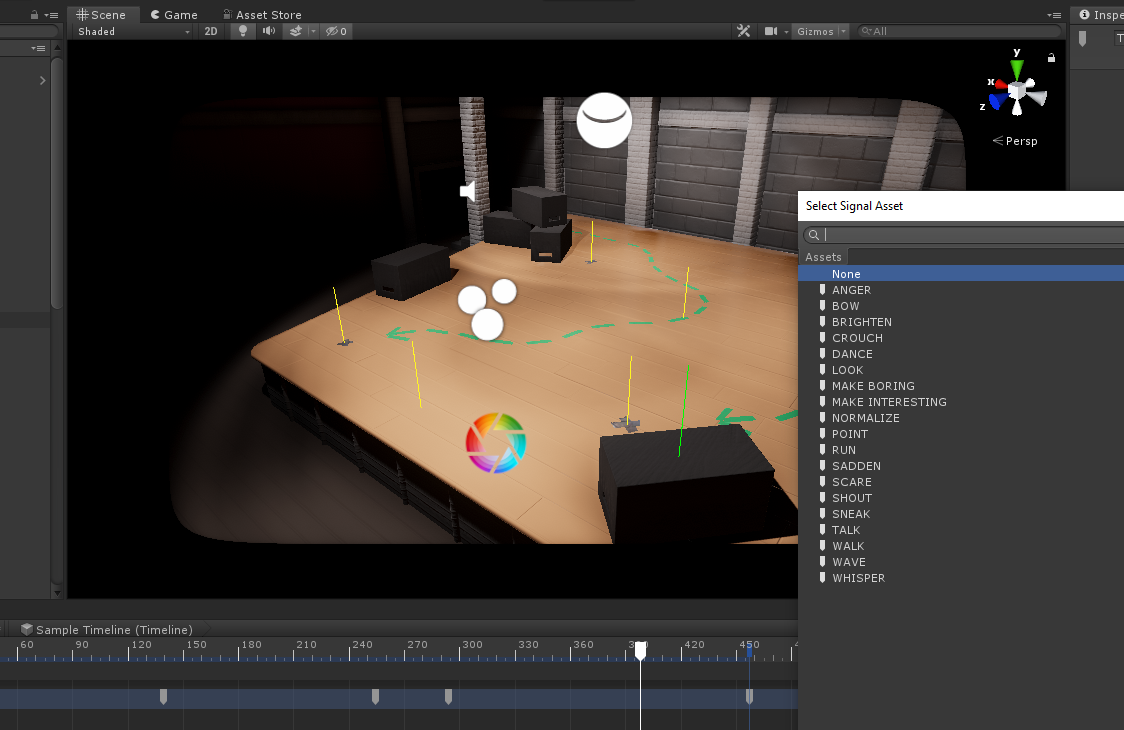This screenshot has width=1124, height=730.
Task: Open the scene effects dropdown arrow
Action: [313, 32]
